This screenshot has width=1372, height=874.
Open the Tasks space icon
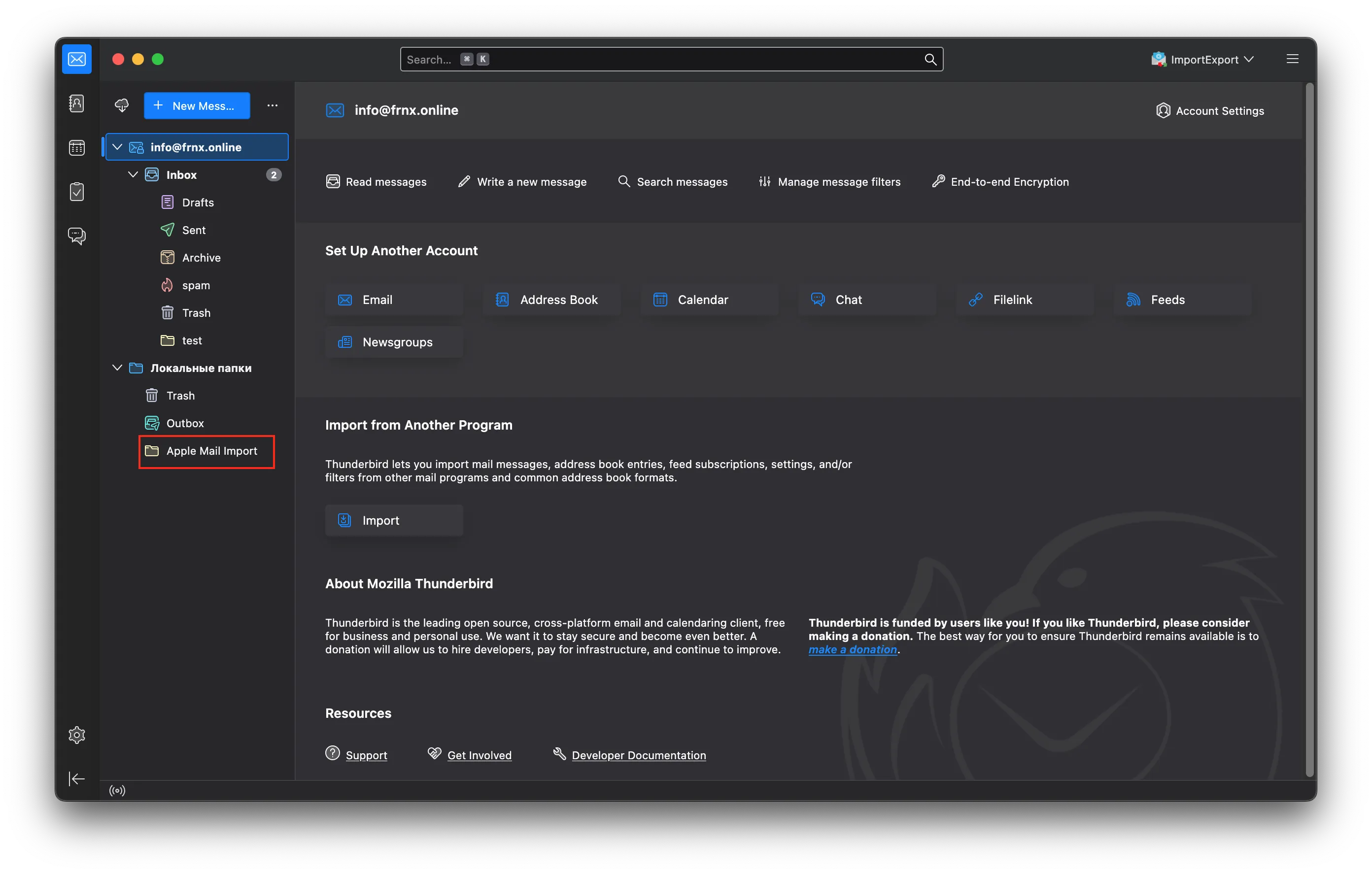click(x=77, y=192)
